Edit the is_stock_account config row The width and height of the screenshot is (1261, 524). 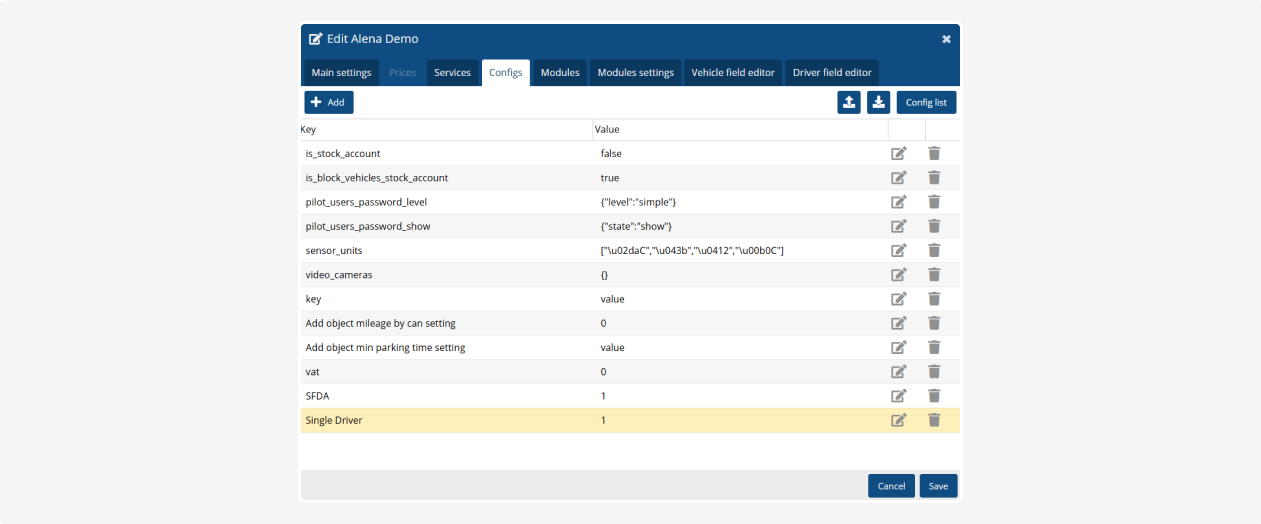coord(898,153)
